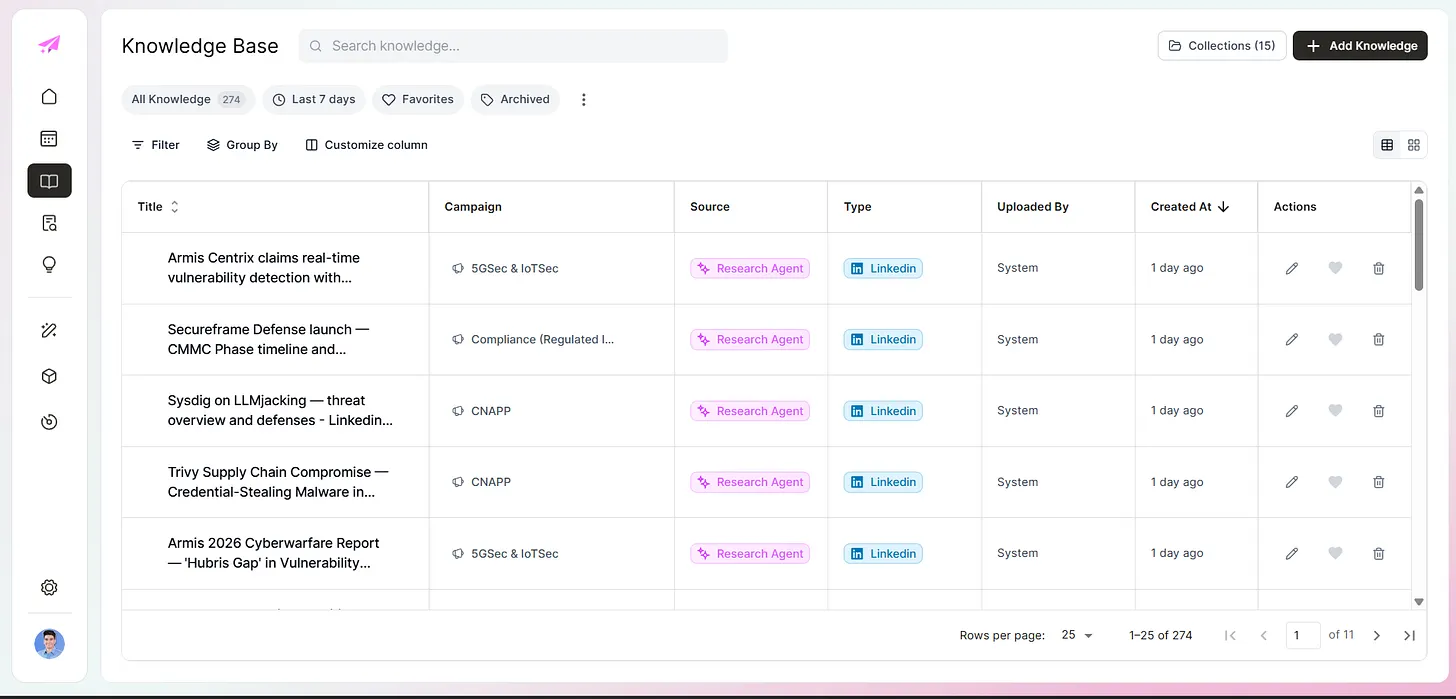Open the Armis Centrix claims title
Screen dimensions: 1456x699
[x=264, y=268]
